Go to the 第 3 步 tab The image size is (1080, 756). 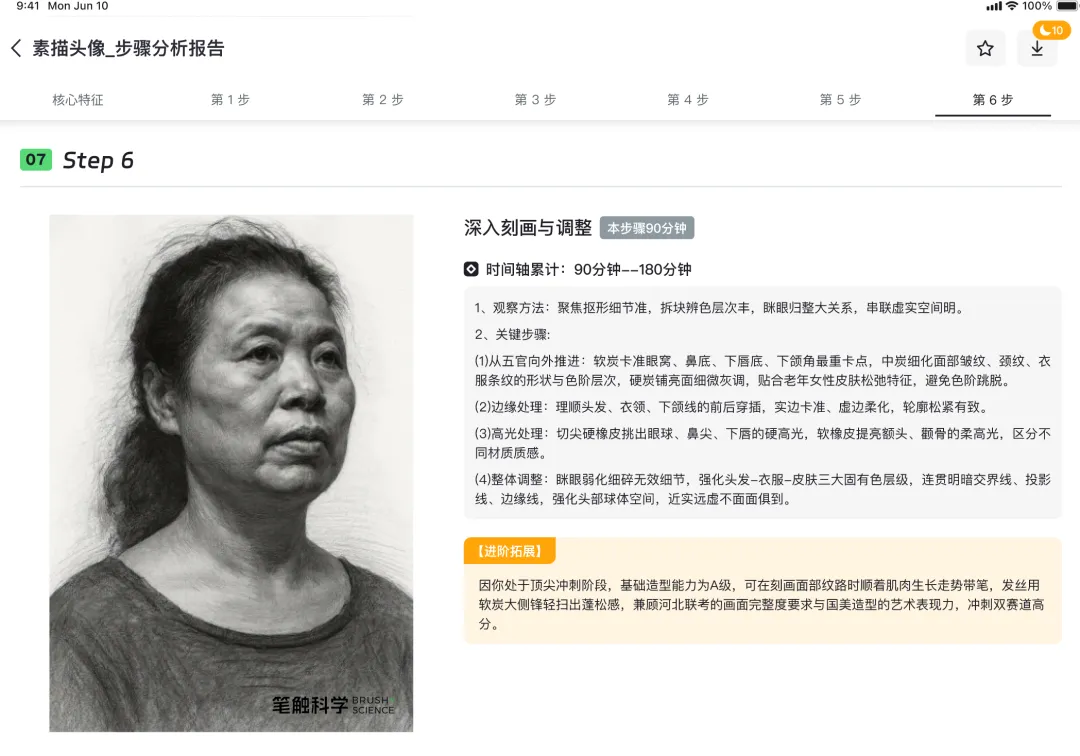[535, 100]
